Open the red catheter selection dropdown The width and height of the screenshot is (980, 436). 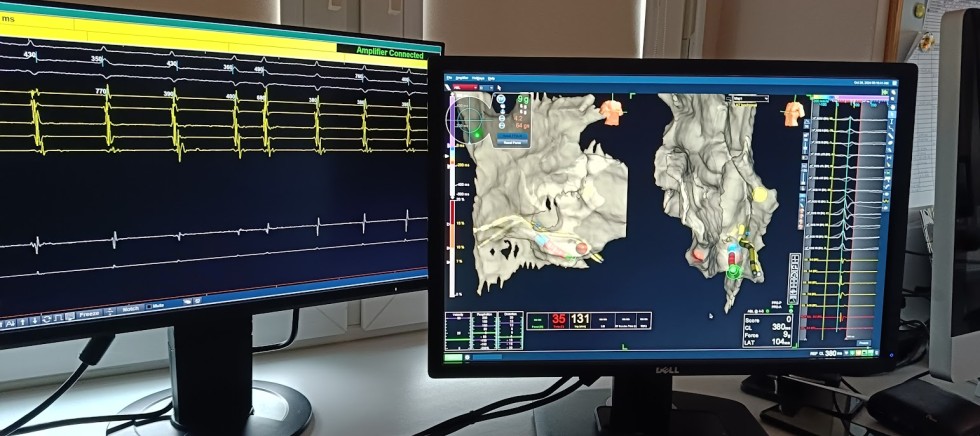pyautogui.click(x=465, y=87)
